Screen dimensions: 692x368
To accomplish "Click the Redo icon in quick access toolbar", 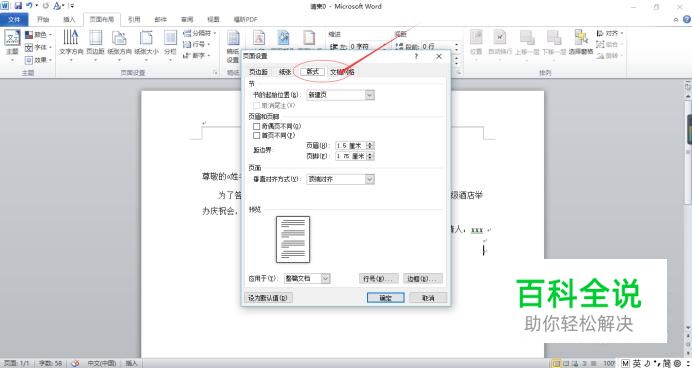I will click(x=45, y=6).
